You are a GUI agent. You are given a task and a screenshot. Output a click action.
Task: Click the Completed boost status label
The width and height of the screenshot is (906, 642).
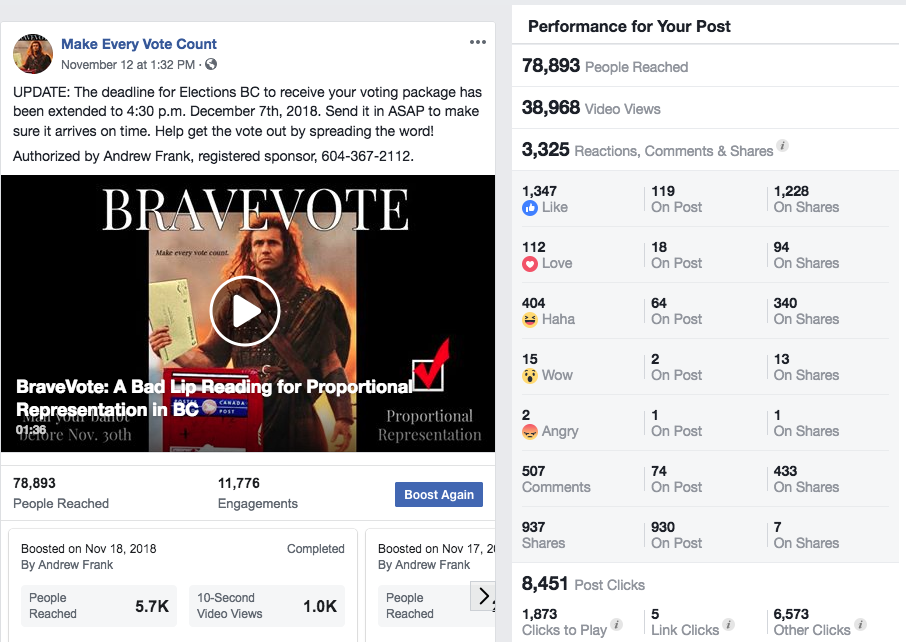click(315, 549)
